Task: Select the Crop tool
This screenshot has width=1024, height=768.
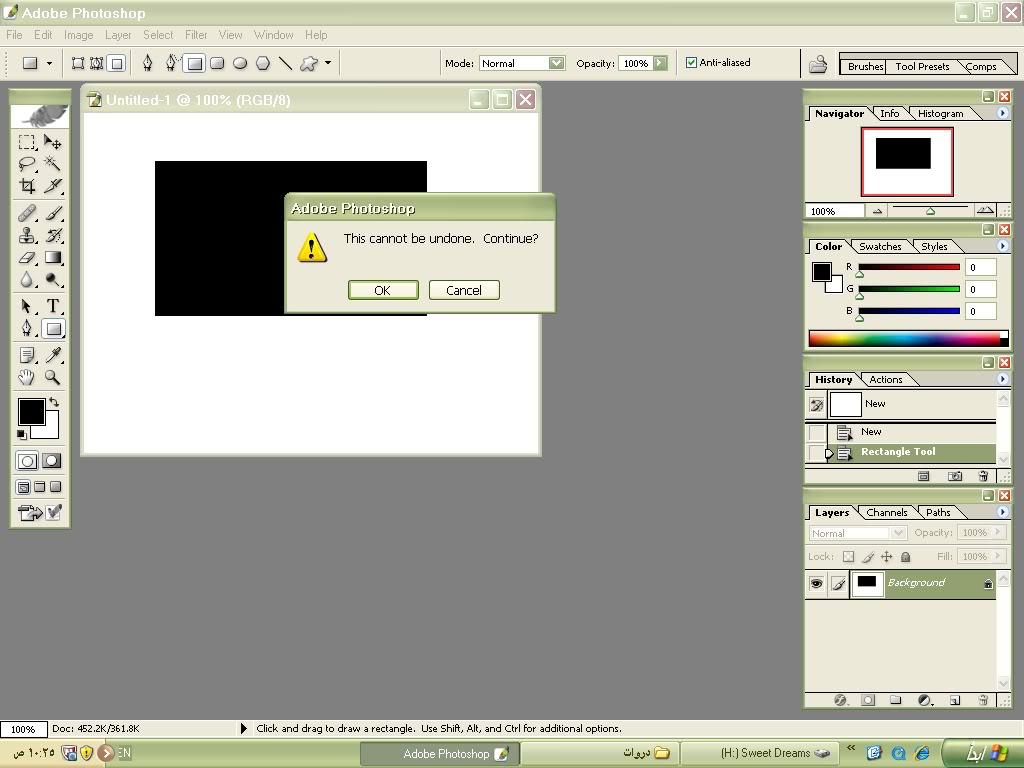Action: point(27,186)
